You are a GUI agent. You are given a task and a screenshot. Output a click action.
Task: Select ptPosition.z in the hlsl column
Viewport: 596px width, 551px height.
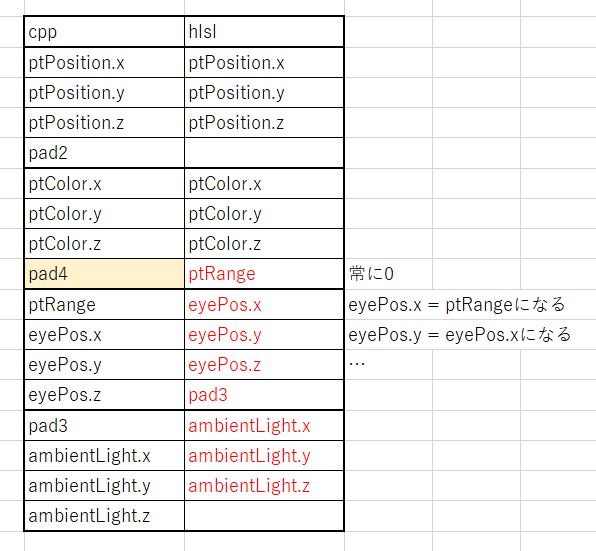click(264, 123)
